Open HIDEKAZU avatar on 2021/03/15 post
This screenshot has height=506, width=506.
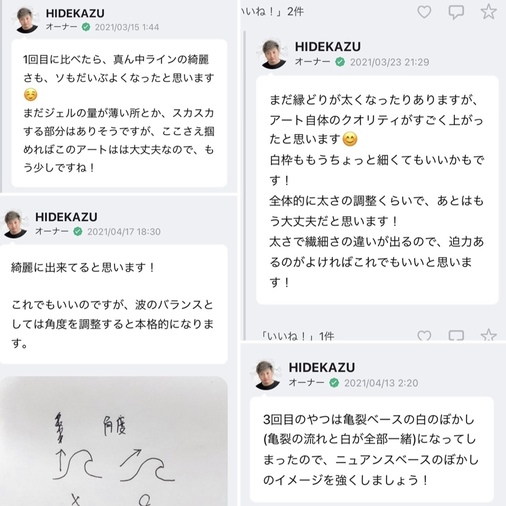(x=27, y=20)
